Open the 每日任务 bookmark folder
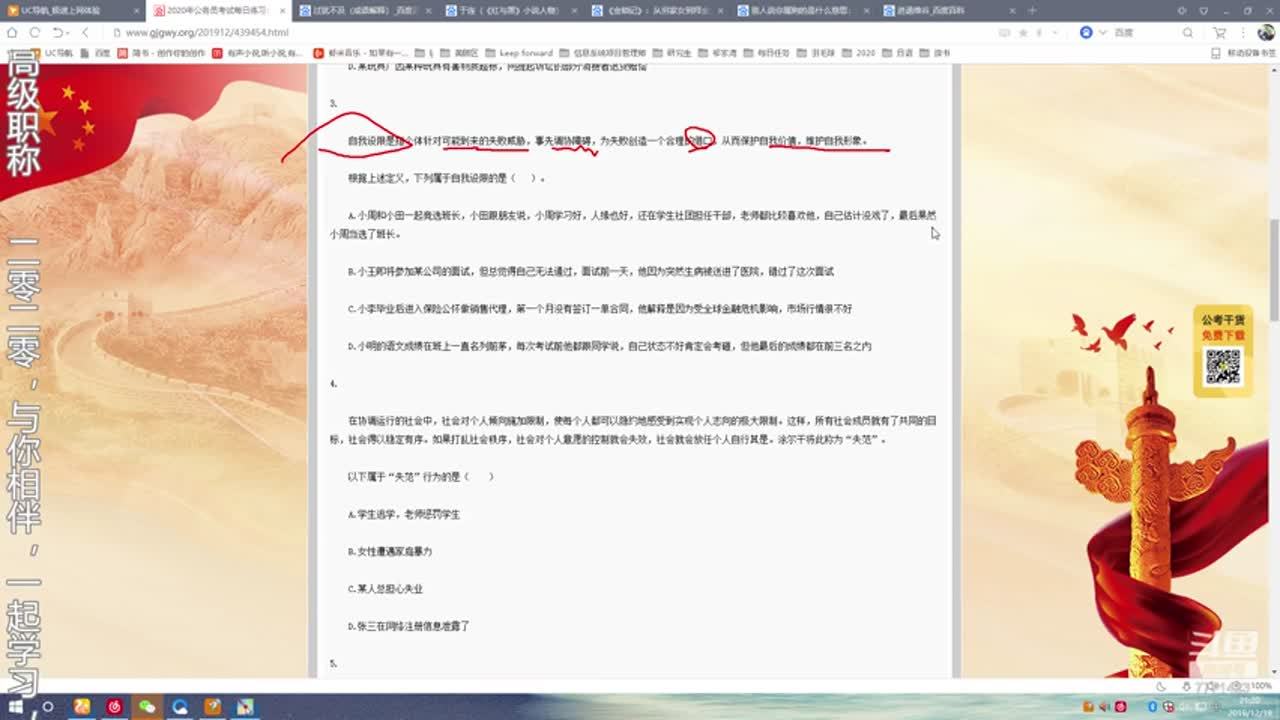The height and width of the screenshot is (720, 1280). coord(767,53)
